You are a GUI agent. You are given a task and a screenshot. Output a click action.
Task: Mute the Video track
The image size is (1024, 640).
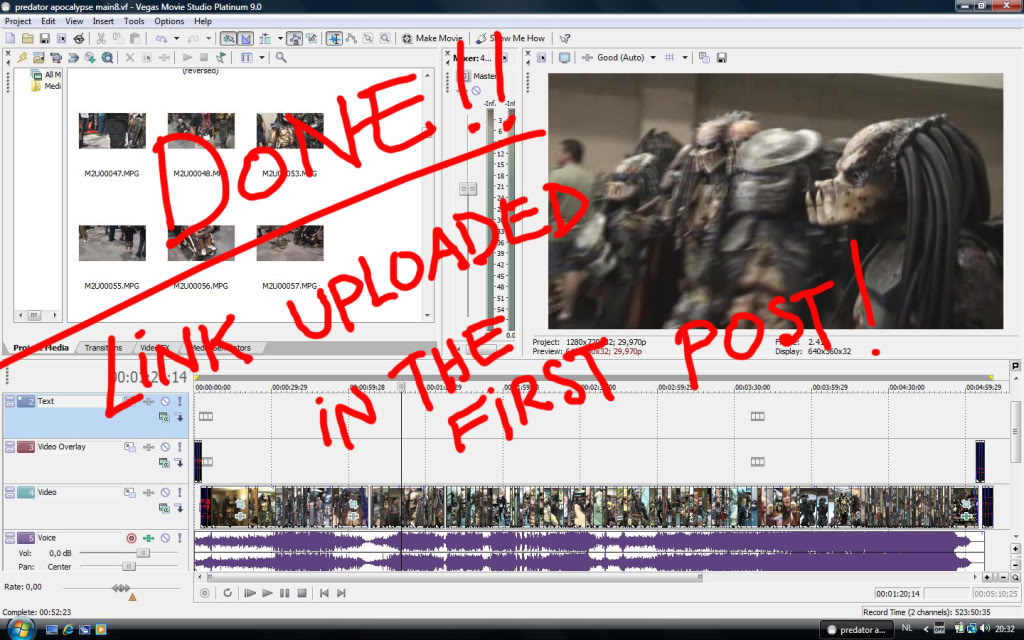(x=165, y=493)
